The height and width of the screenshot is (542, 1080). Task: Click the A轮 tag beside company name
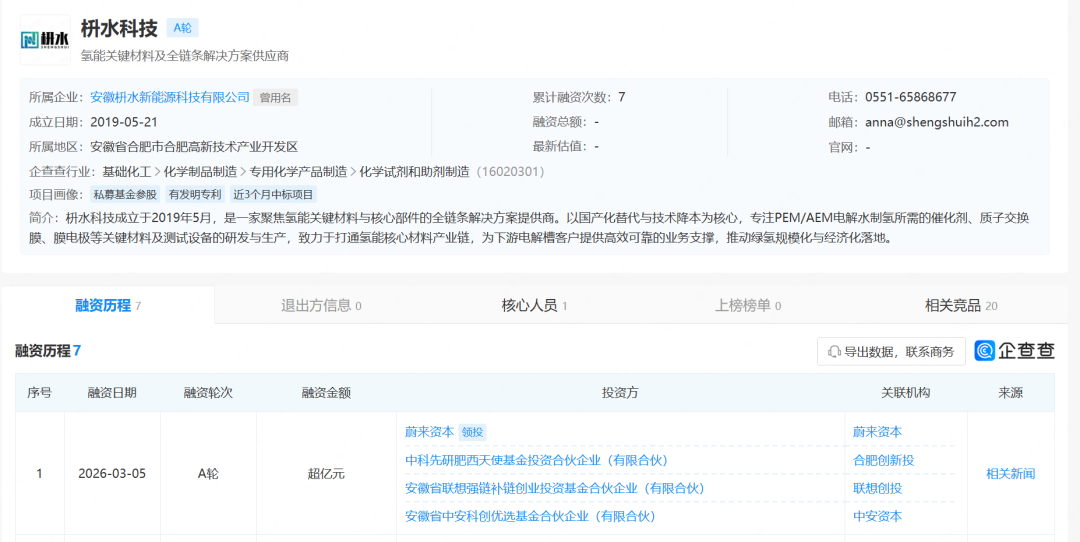point(183,28)
